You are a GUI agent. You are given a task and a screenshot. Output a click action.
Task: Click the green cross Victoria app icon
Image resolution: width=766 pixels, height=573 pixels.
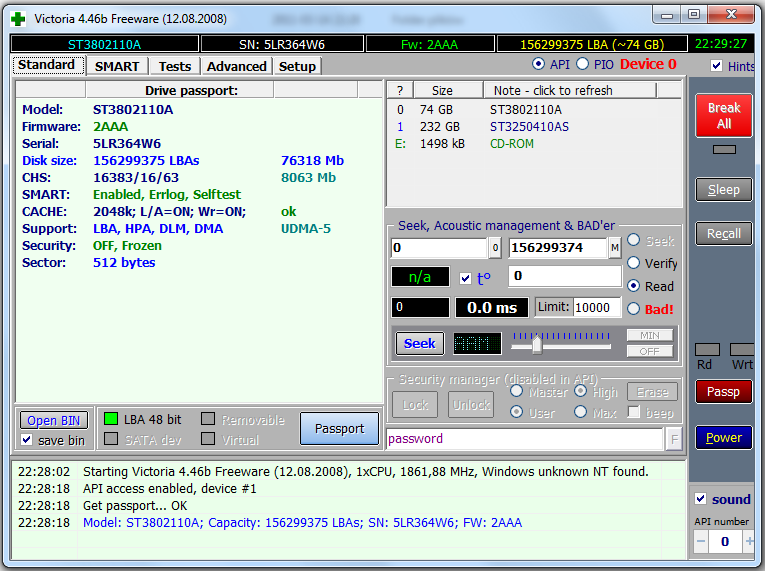click(x=18, y=19)
